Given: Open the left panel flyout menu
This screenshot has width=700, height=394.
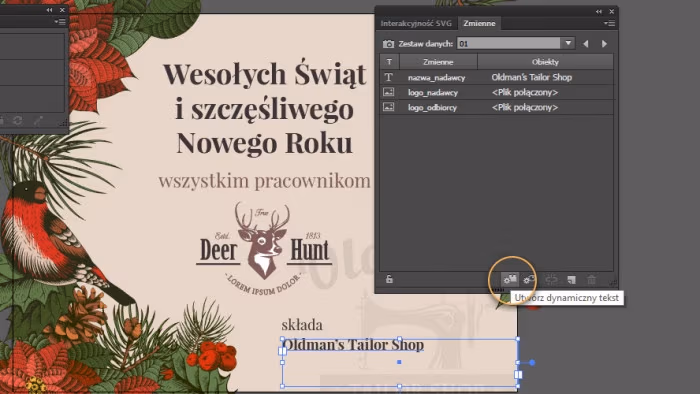Looking at the screenshot, I should (60, 21).
